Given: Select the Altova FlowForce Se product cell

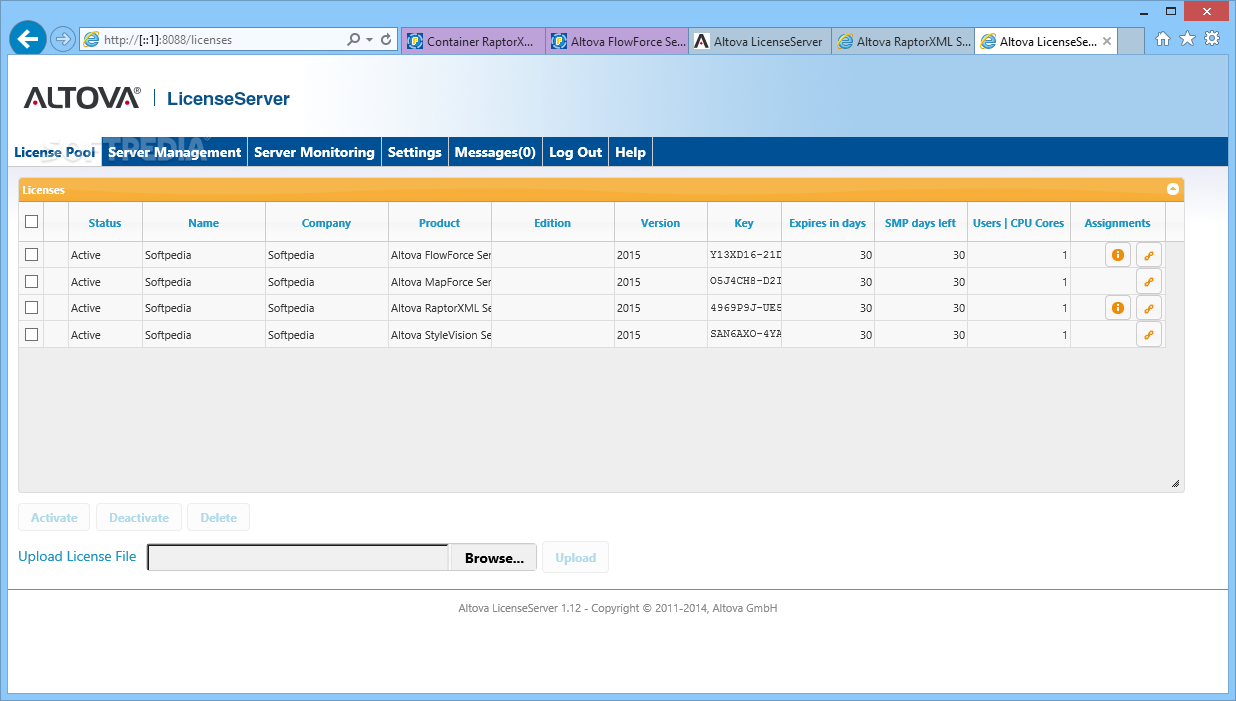Looking at the screenshot, I should click(x=440, y=255).
